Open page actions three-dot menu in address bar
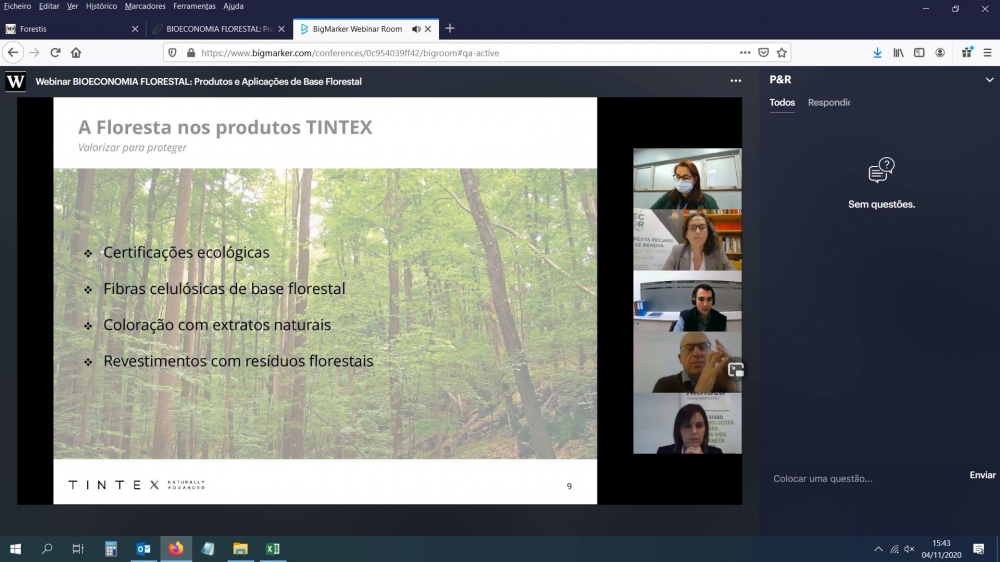The width and height of the screenshot is (1000, 562). click(745, 53)
